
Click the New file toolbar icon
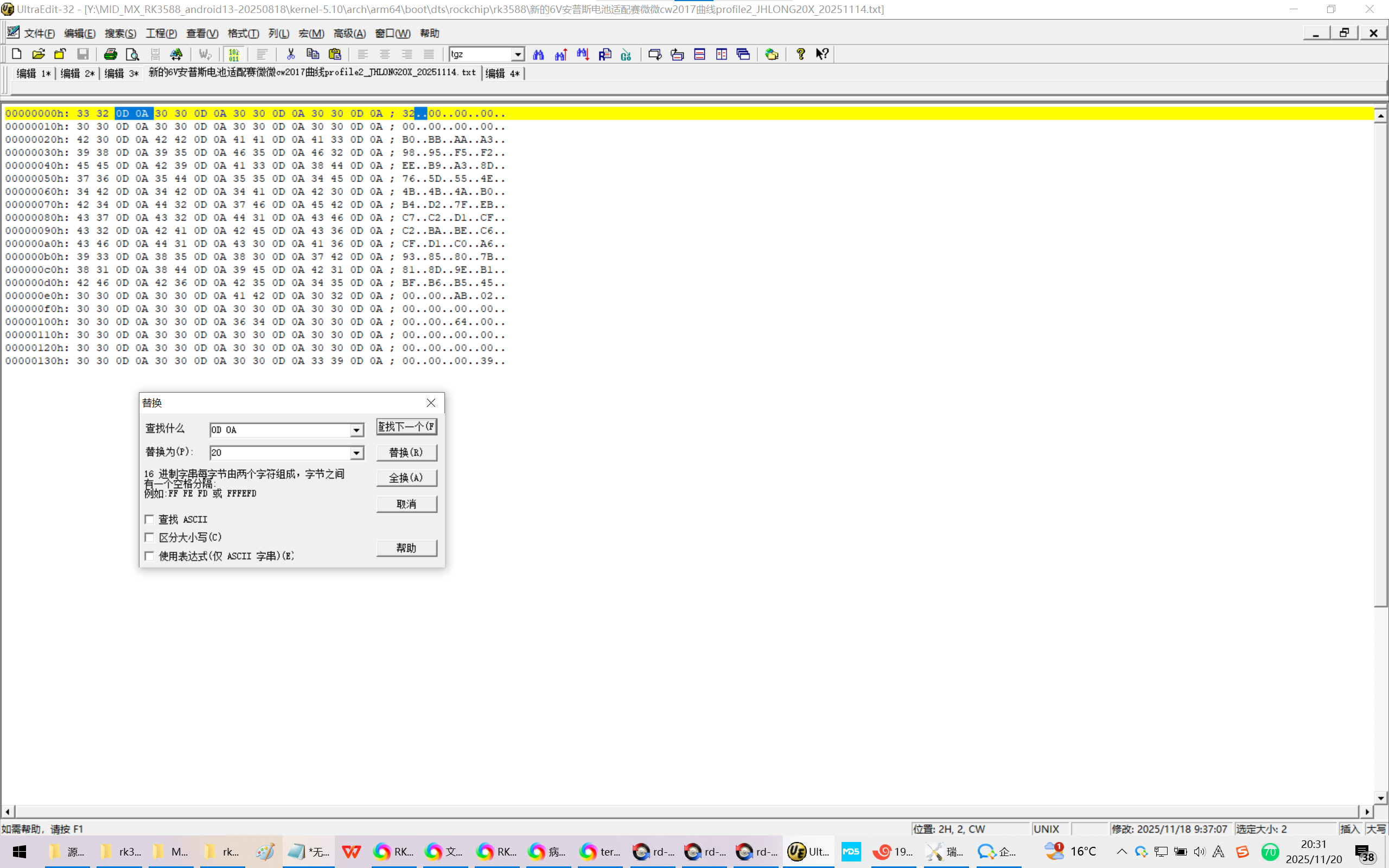point(17,54)
